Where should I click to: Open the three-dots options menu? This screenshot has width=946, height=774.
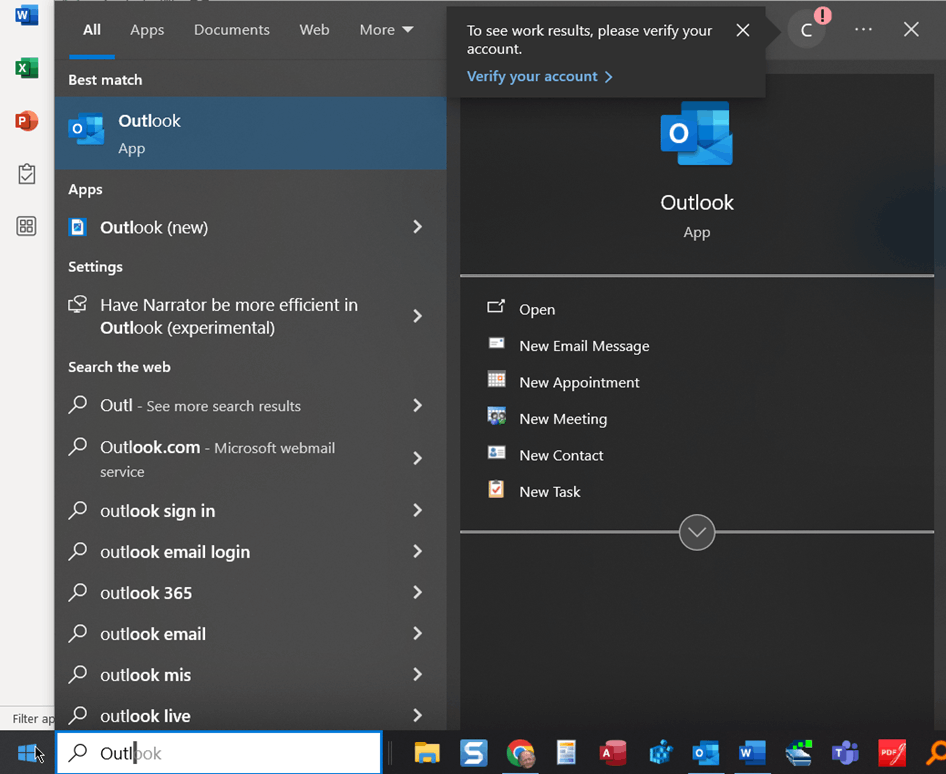(x=863, y=30)
